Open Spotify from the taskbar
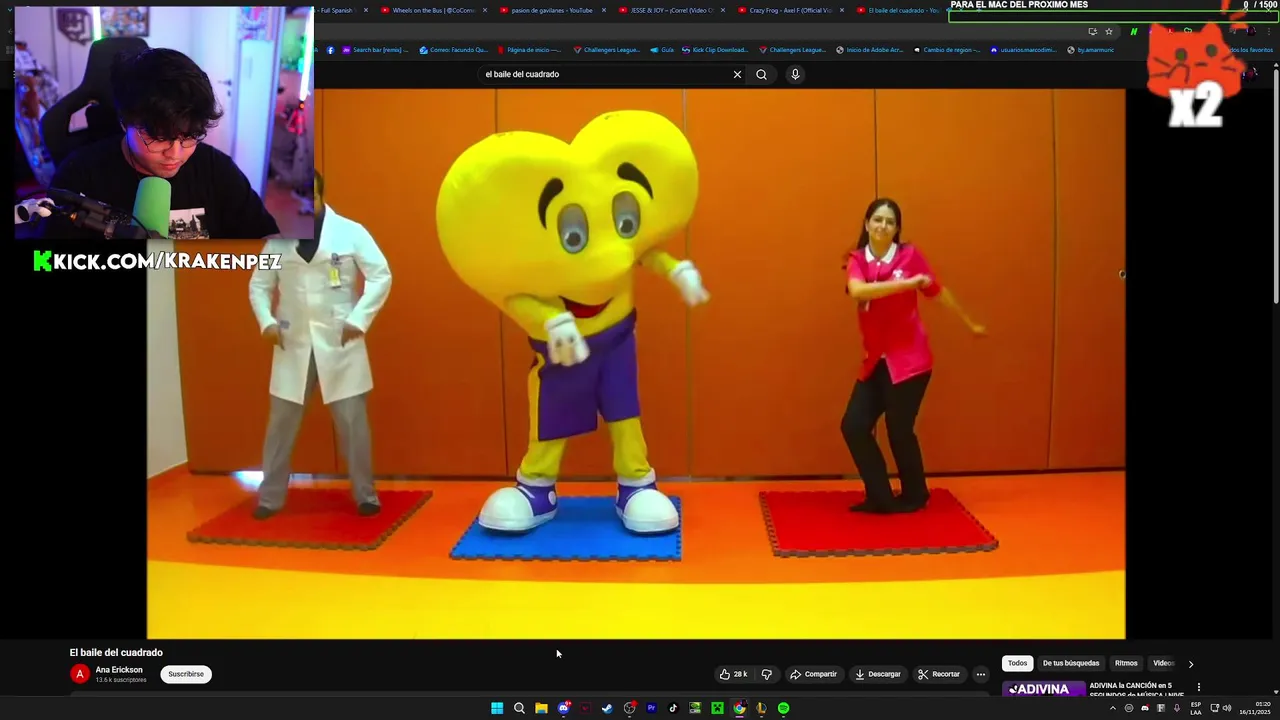Image resolution: width=1280 pixels, height=720 pixels. coord(783,708)
